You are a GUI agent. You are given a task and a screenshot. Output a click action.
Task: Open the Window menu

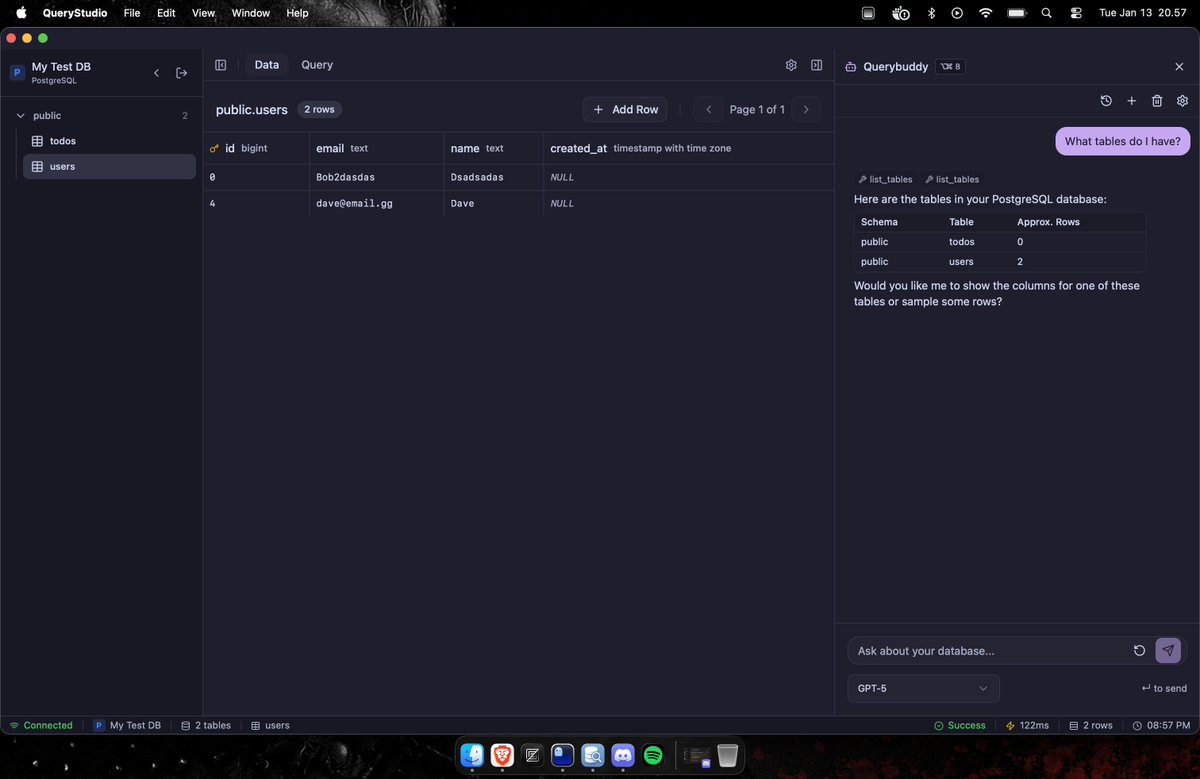[251, 13]
